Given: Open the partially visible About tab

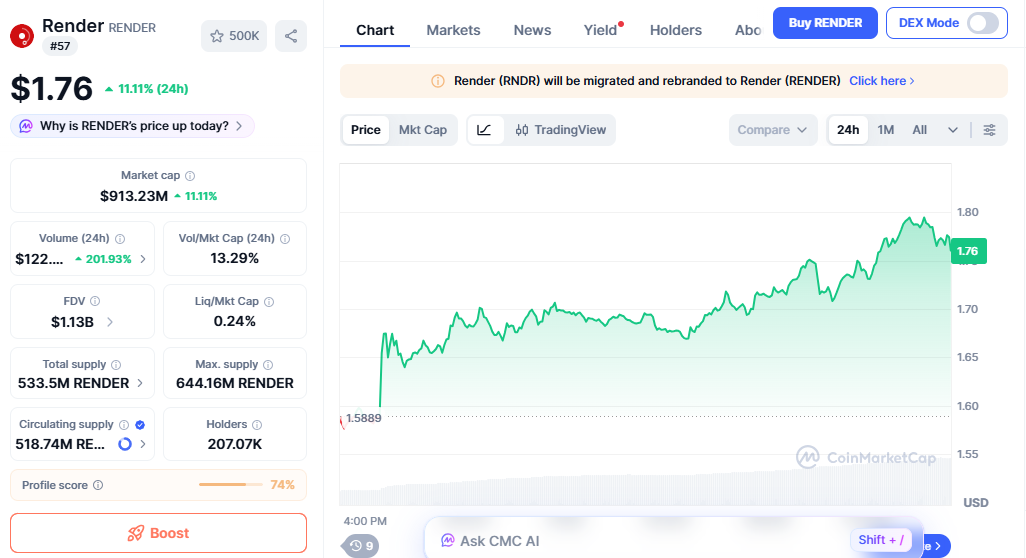Looking at the screenshot, I should click(748, 30).
